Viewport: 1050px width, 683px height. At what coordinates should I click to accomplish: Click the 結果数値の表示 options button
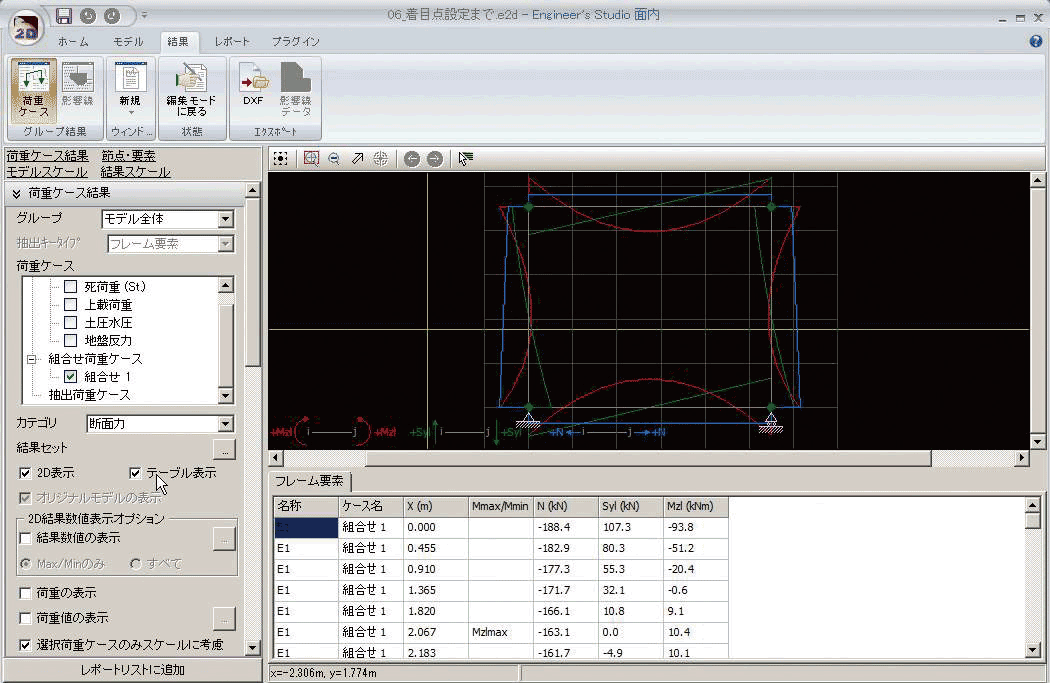point(224,540)
